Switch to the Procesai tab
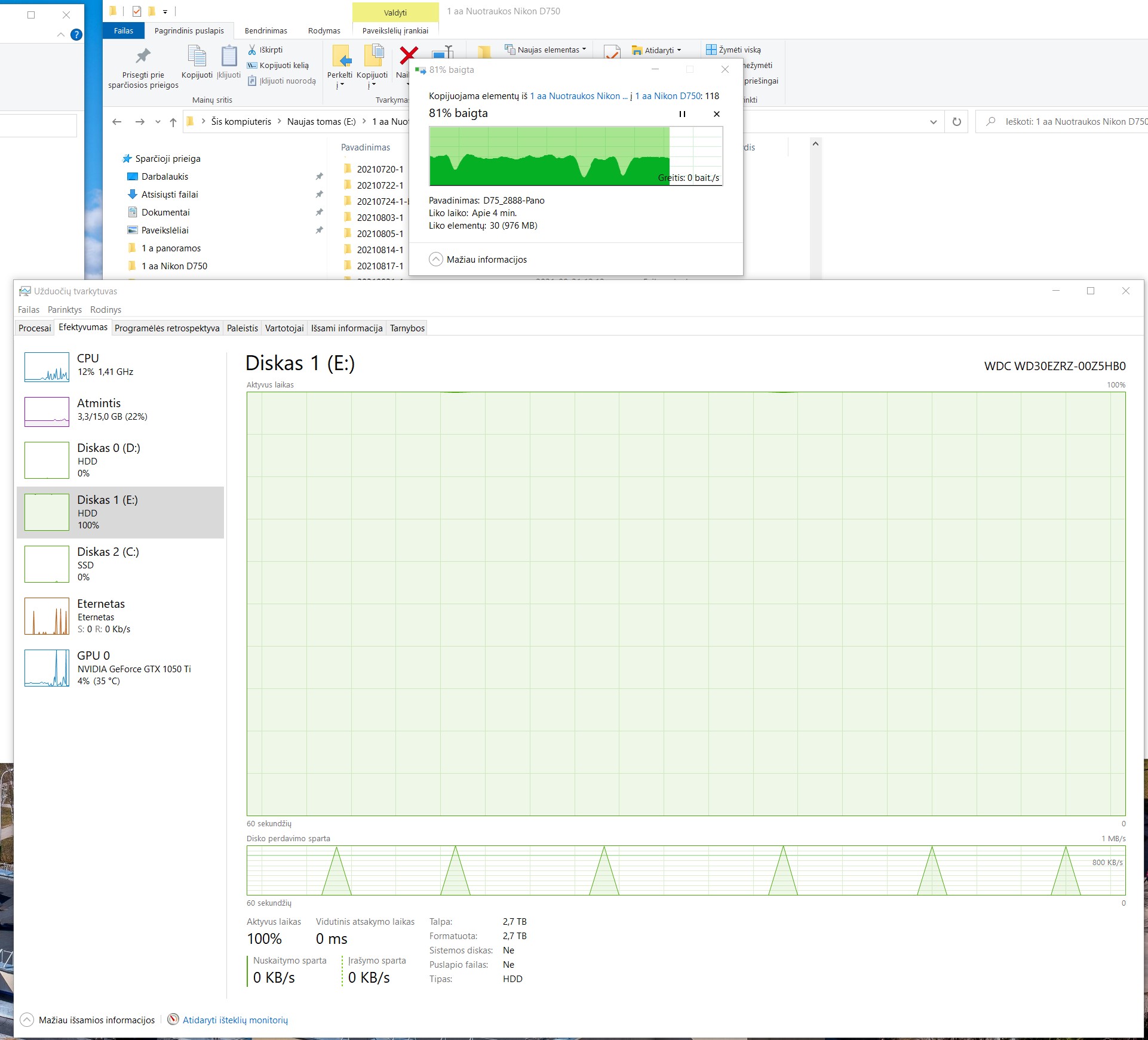This screenshot has width=1148, height=1040. click(x=35, y=328)
